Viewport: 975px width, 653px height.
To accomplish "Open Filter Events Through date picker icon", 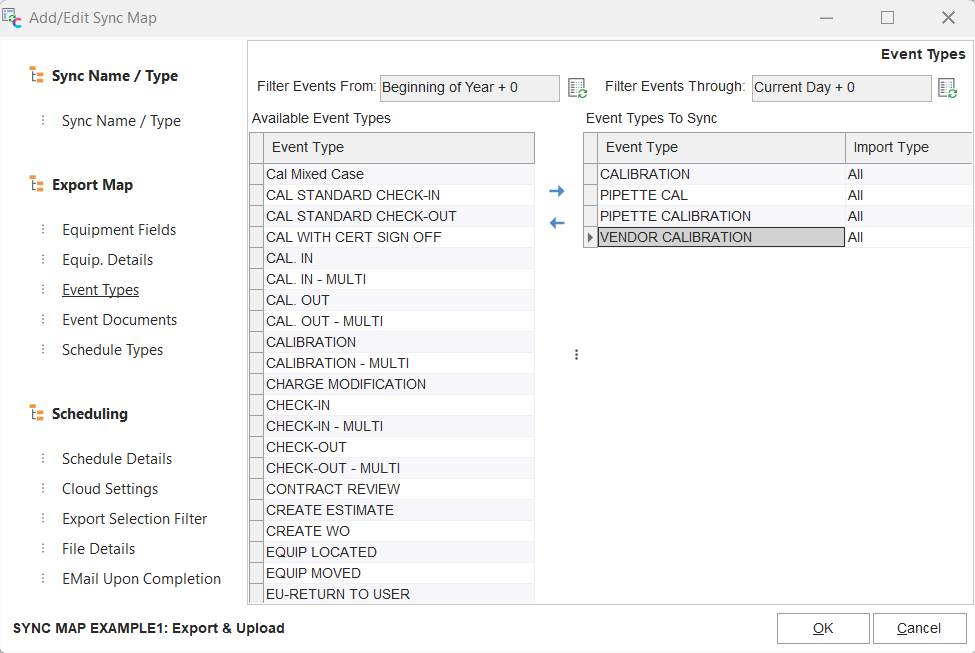I will coord(947,88).
